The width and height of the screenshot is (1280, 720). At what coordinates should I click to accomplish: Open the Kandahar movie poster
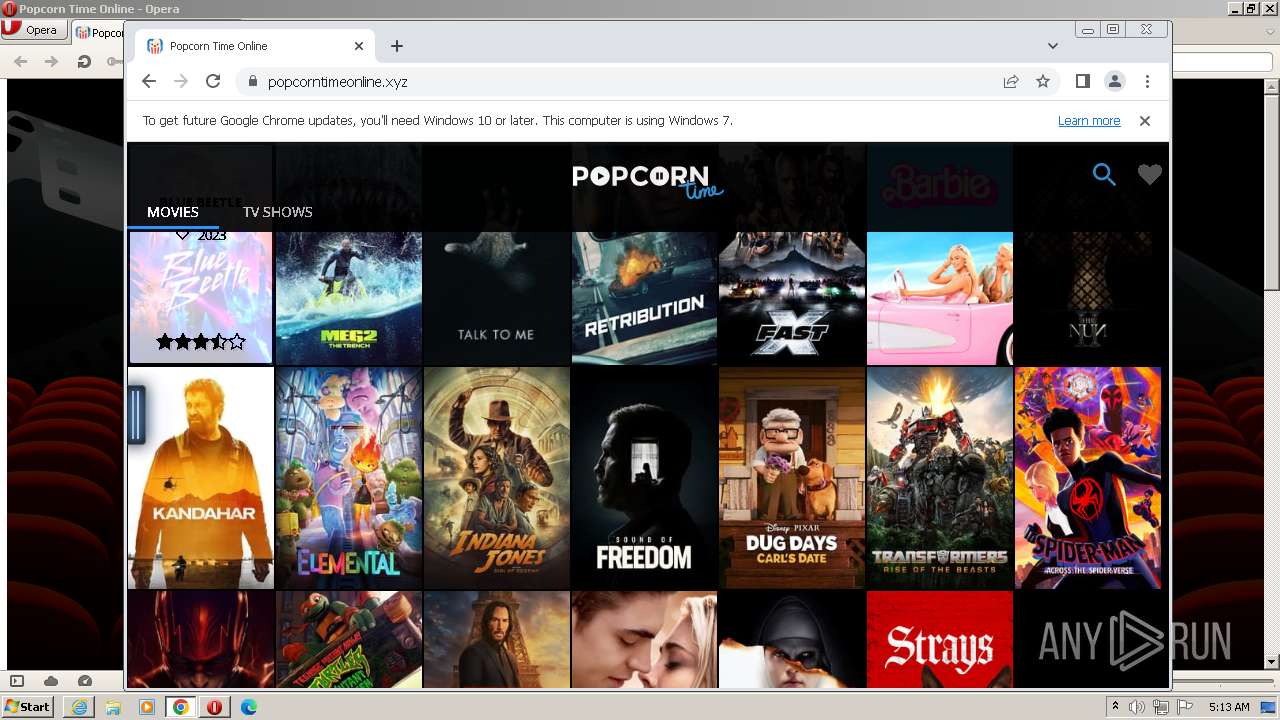point(200,478)
